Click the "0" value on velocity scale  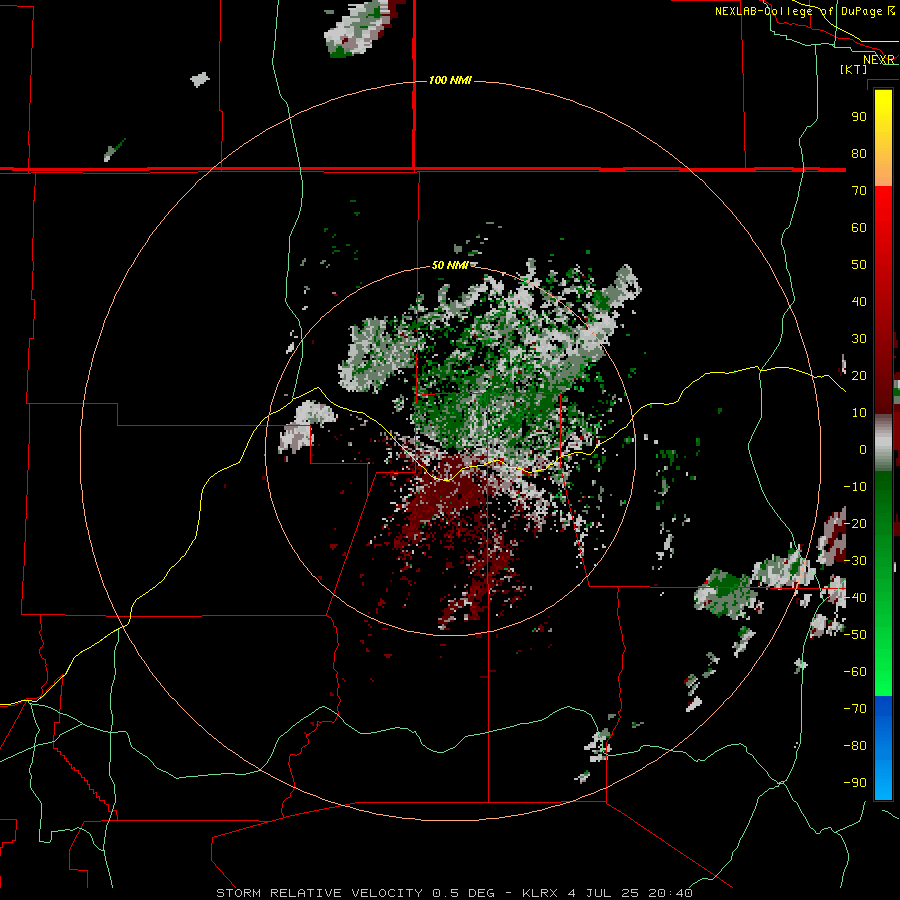[x=863, y=450]
